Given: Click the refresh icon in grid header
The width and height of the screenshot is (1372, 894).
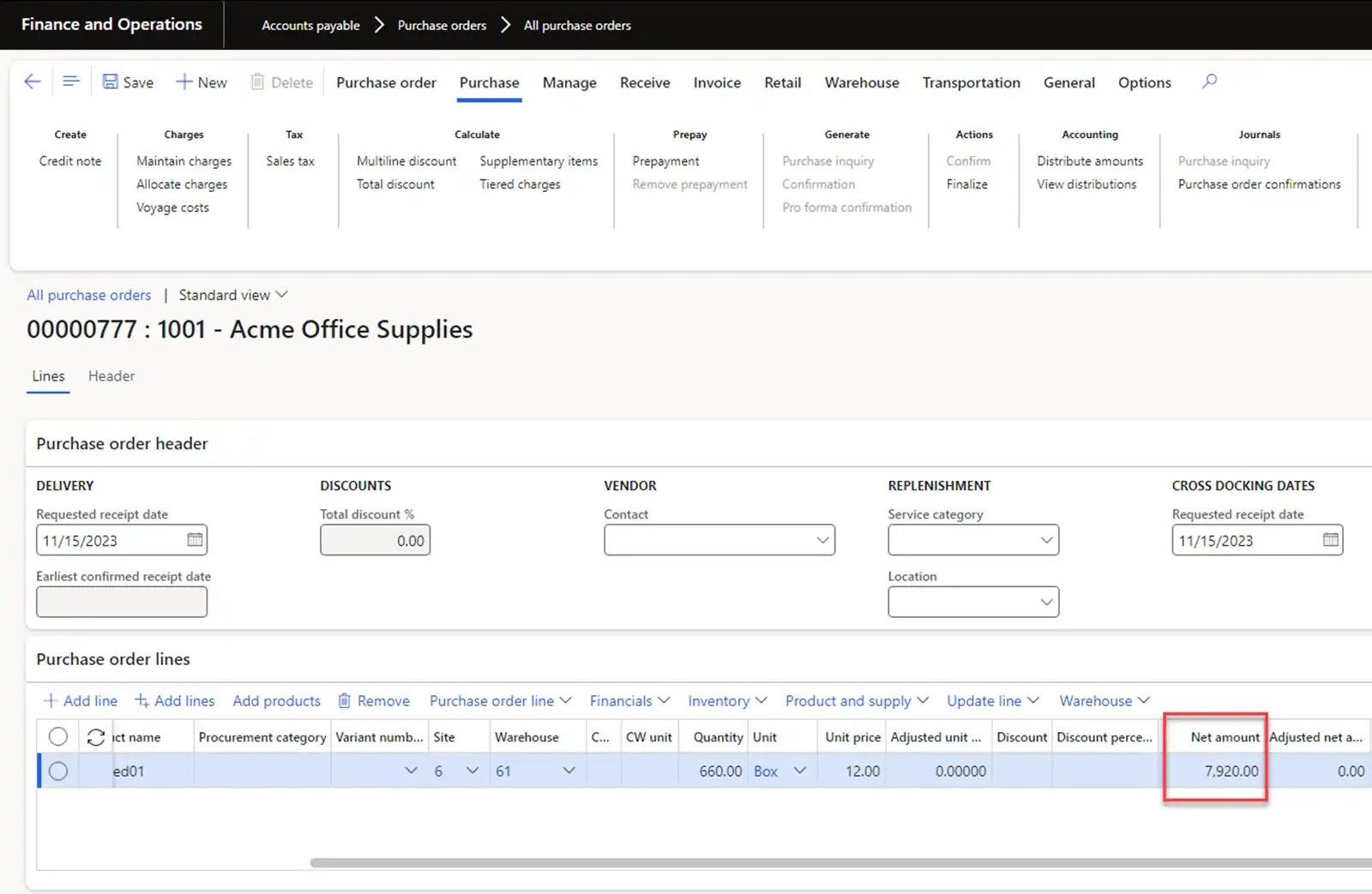Looking at the screenshot, I should click(96, 737).
